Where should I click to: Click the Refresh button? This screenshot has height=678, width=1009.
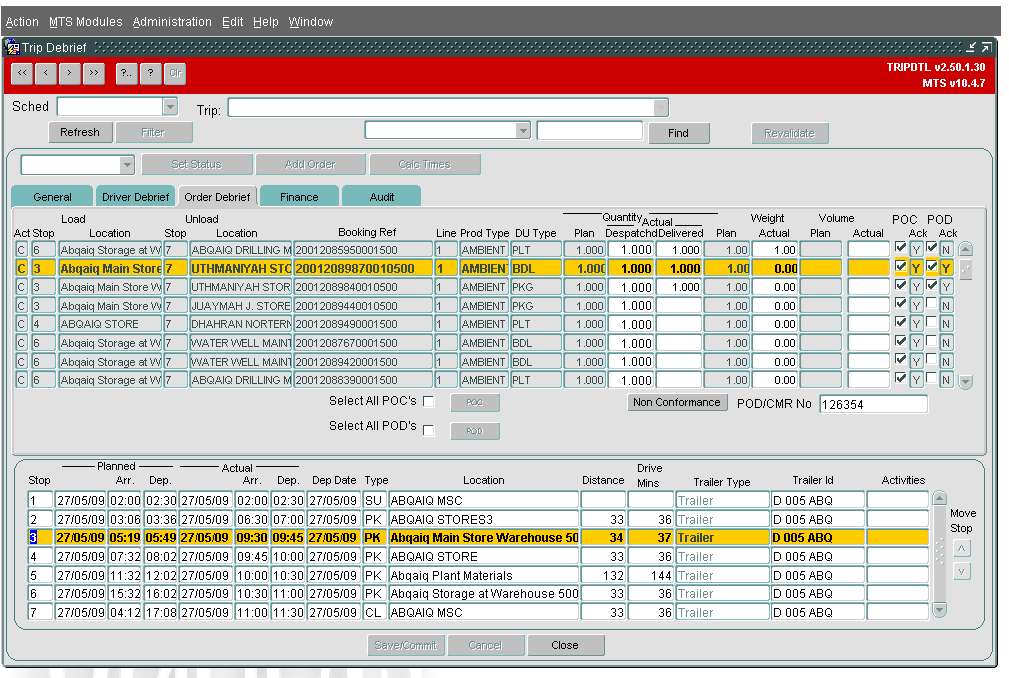coord(80,133)
